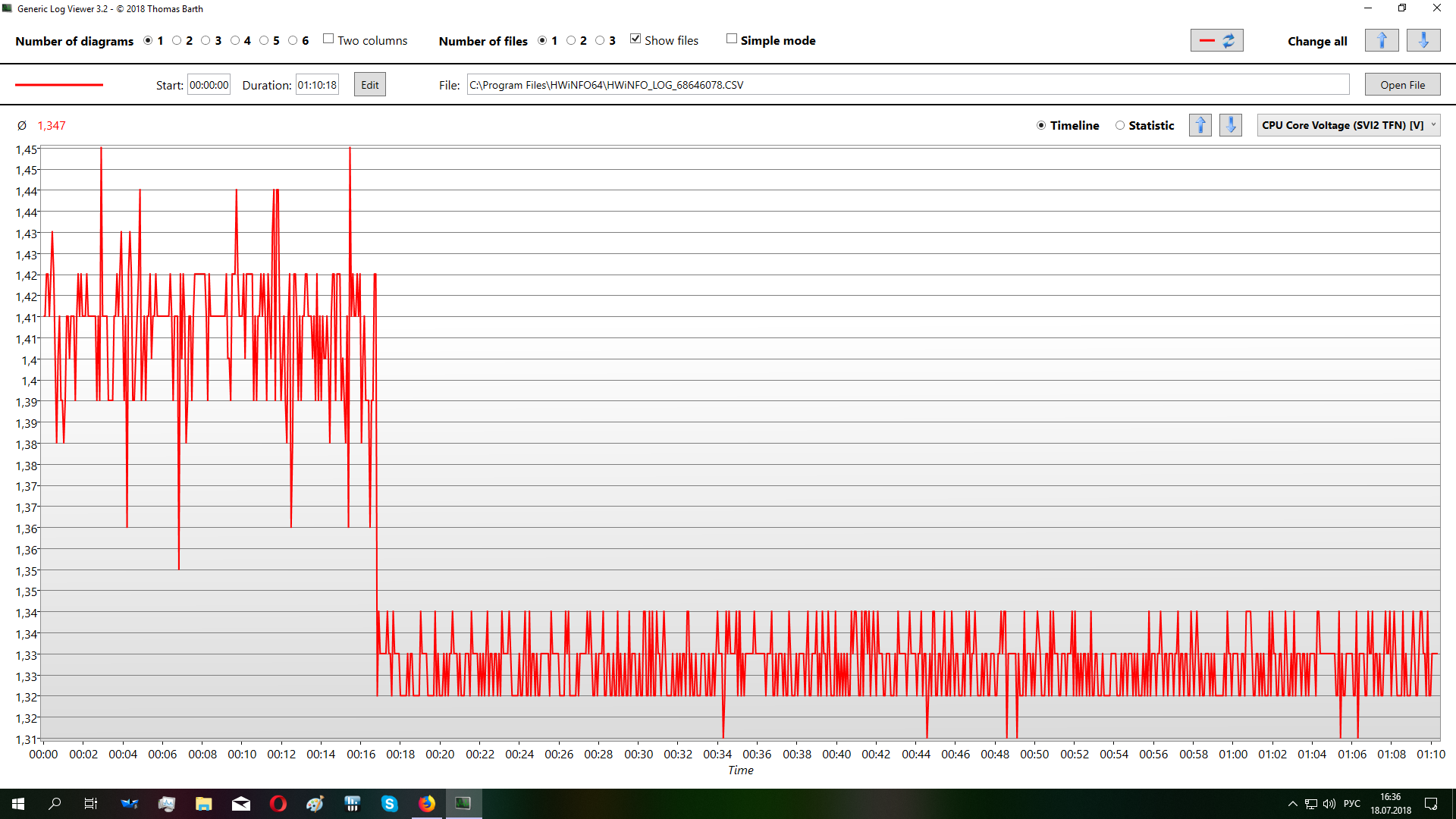Open File Explorer from taskbar
Image resolution: width=1456 pixels, height=819 pixels.
[x=203, y=804]
